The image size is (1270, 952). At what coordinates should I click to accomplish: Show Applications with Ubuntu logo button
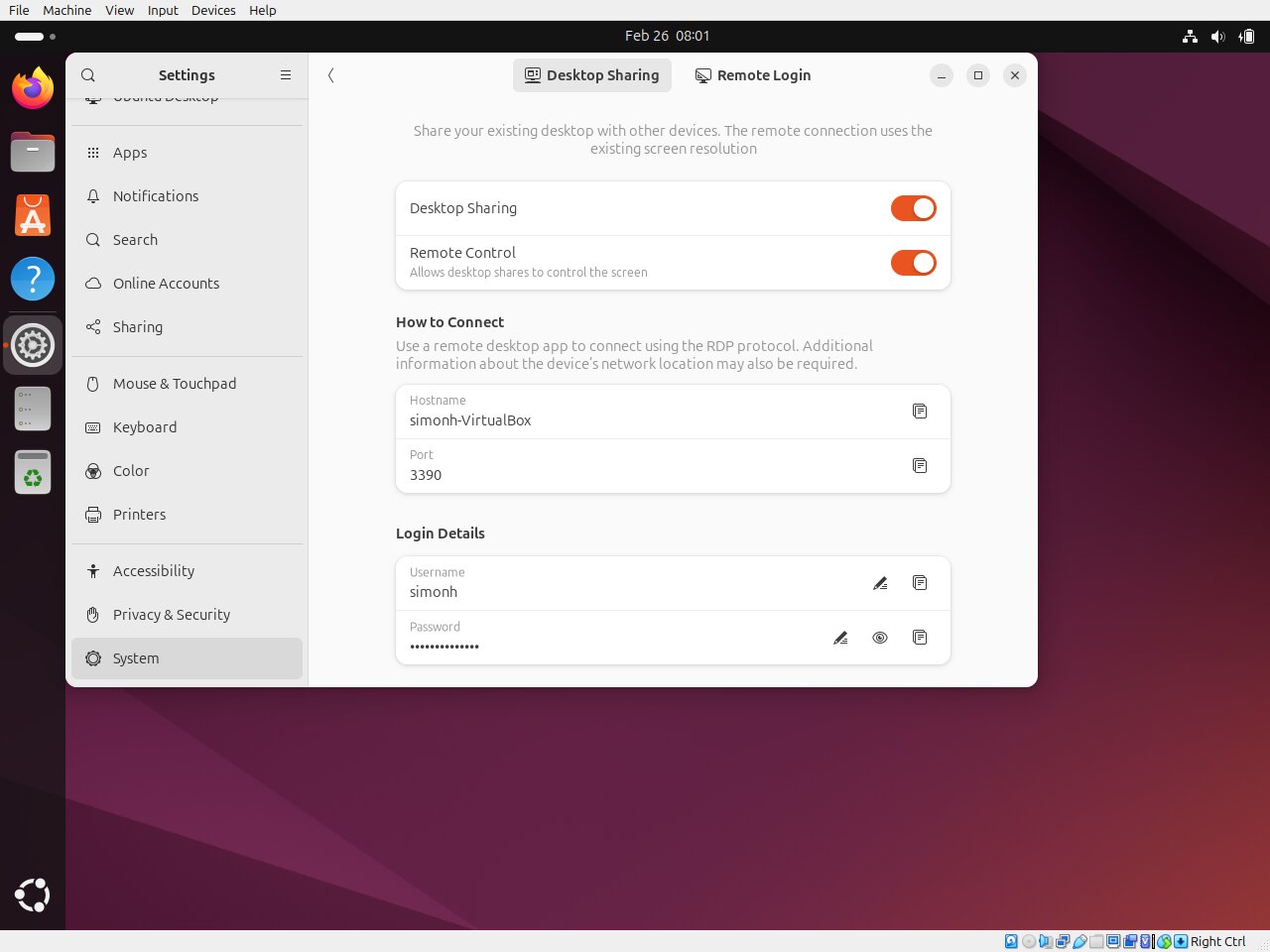[x=33, y=895]
